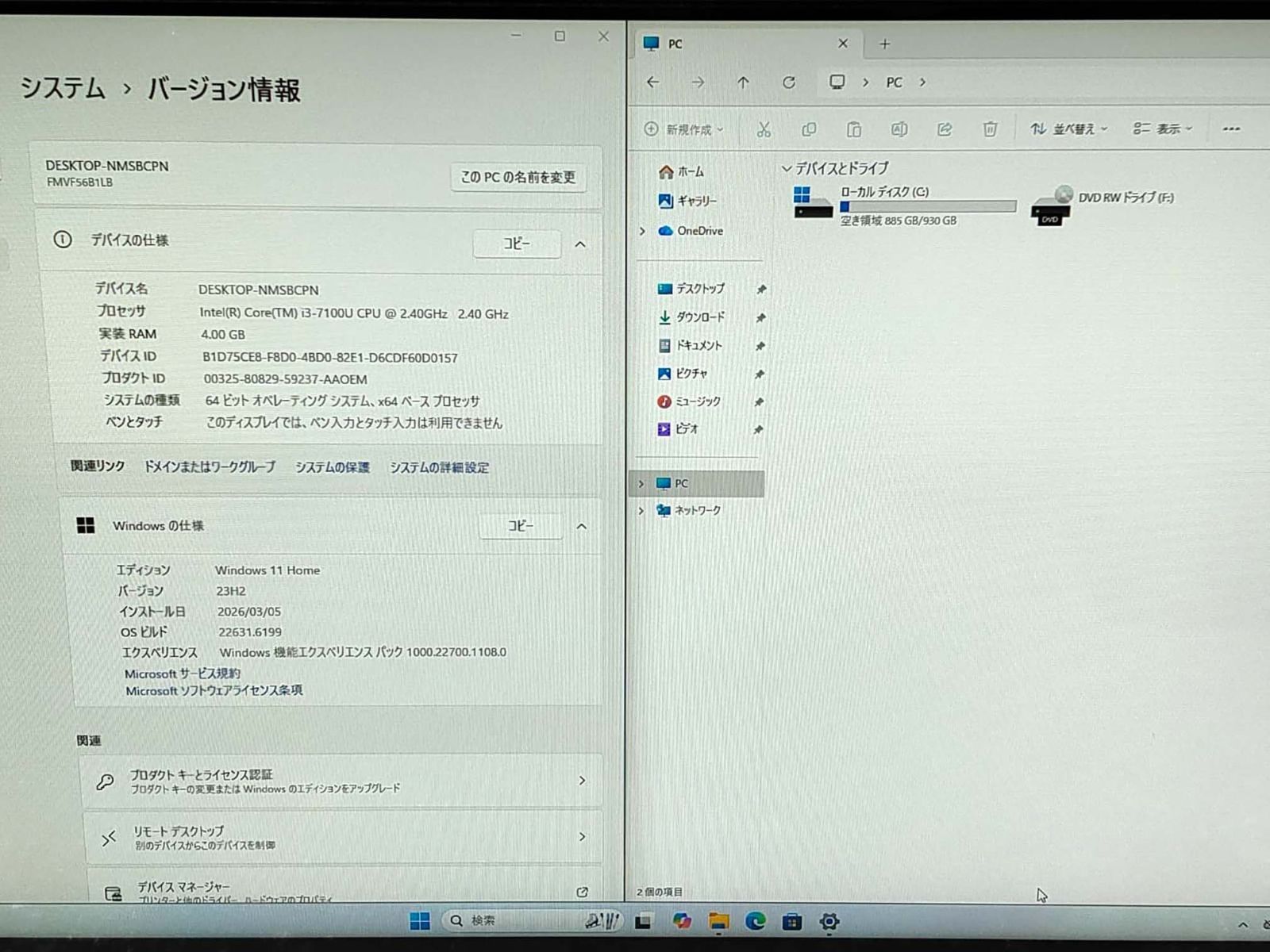
Task: Open ホーム in the navigation pane
Action: (x=681, y=171)
